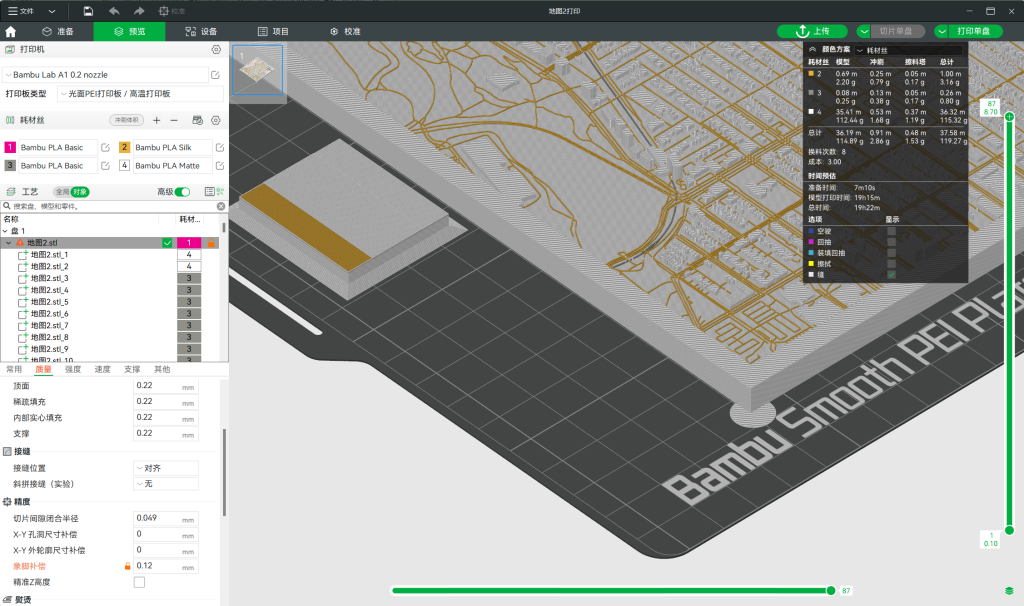Viewport: 1024px width, 606px height.
Task: Edit the Bambu Lab A1 printer preset
Action: click(215, 75)
